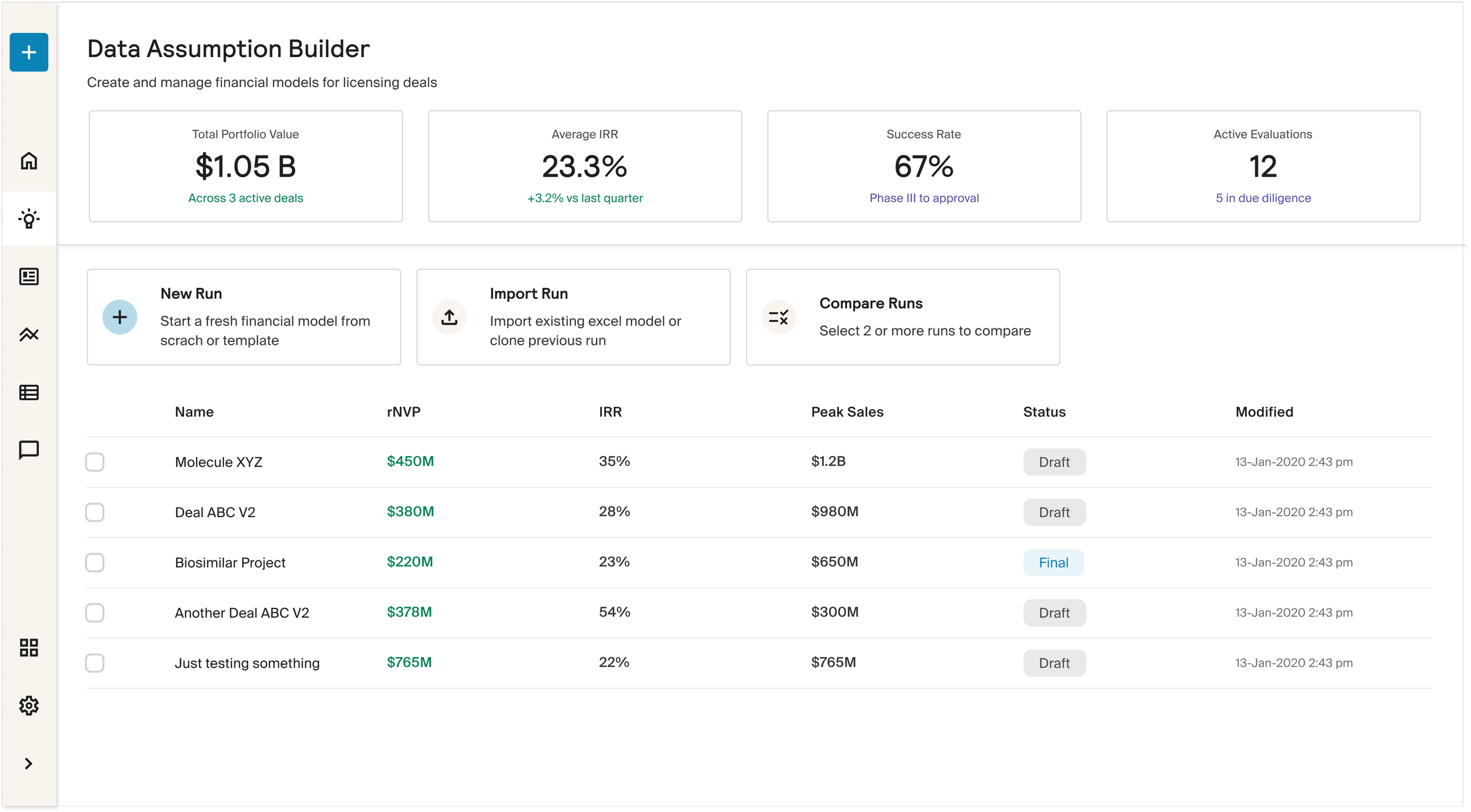
Task: Open settings gear in sidebar
Action: pos(29,705)
